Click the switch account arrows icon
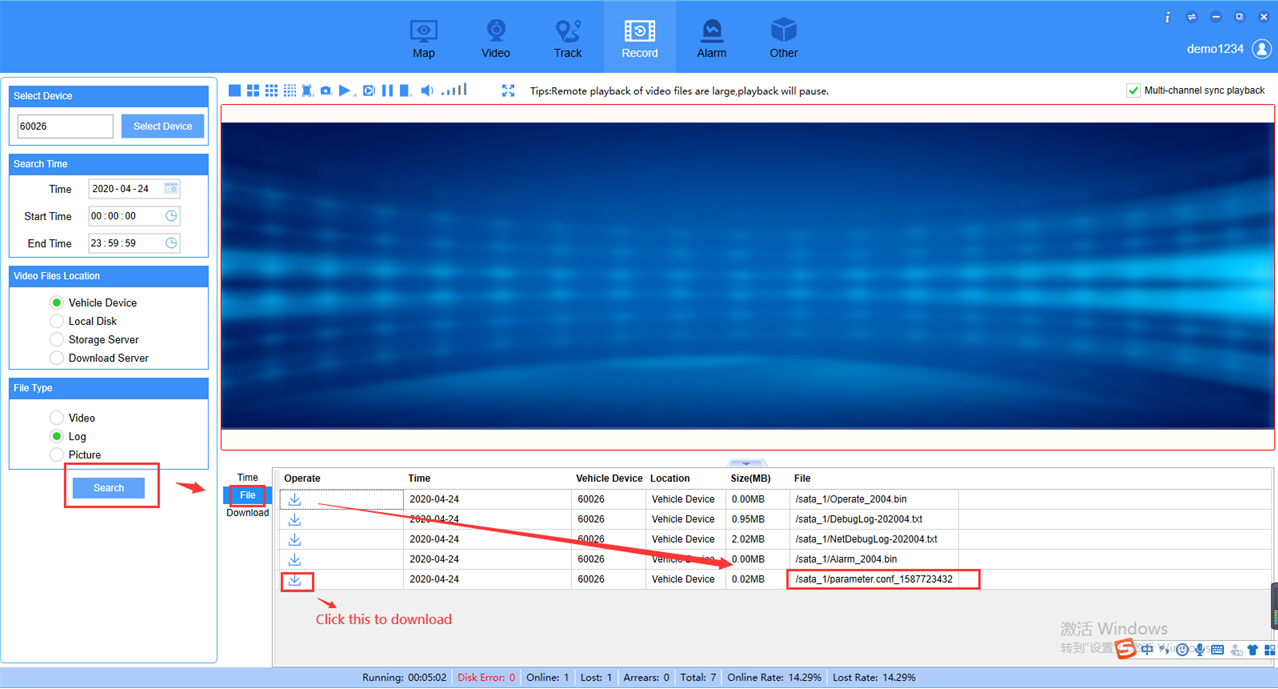Viewport: 1278px width, 689px height. tap(1191, 17)
